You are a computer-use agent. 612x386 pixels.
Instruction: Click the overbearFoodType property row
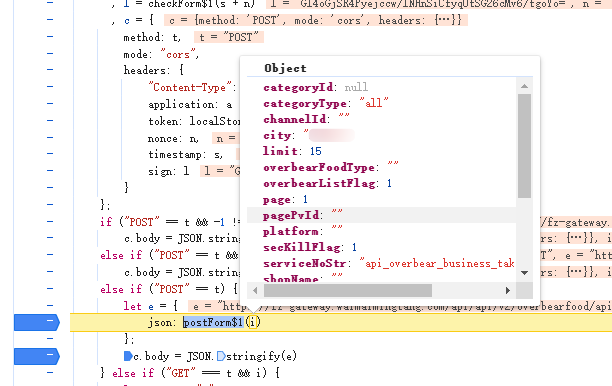[331, 167]
